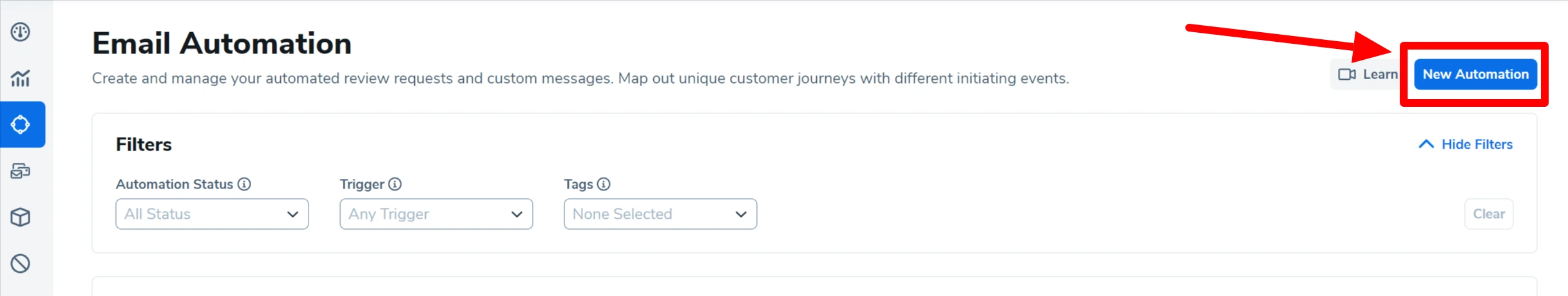The image size is (1568, 296).
Task: Click the Learn button
Action: pos(1379,75)
